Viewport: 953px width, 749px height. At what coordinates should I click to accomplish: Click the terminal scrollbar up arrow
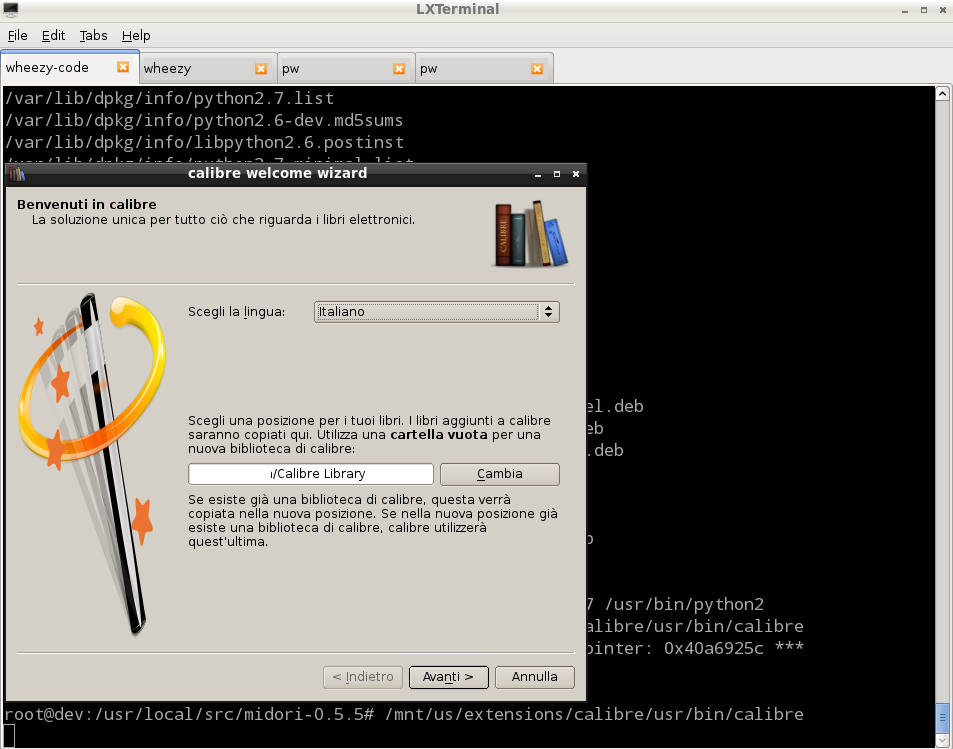tap(942, 94)
